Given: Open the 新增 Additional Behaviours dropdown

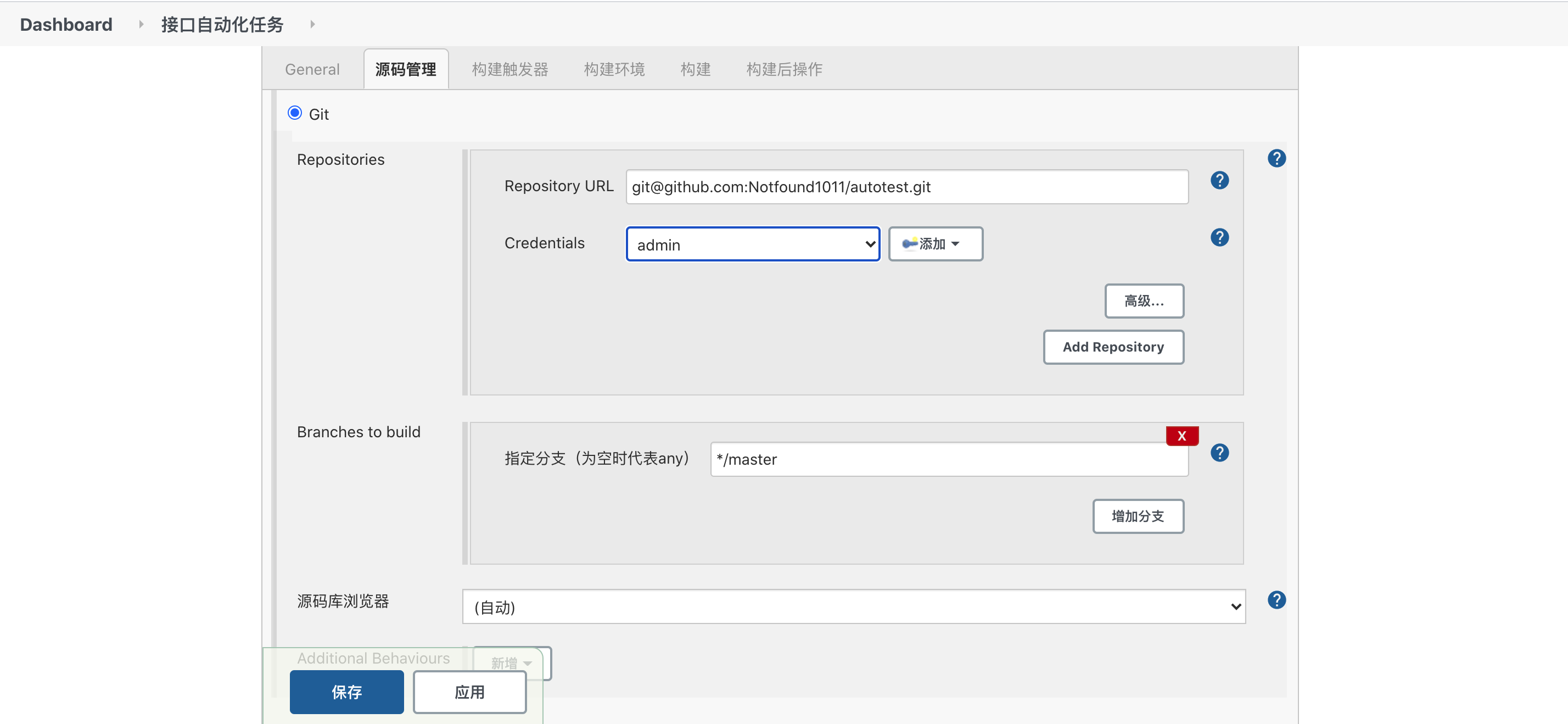Looking at the screenshot, I should pos(512,662).
